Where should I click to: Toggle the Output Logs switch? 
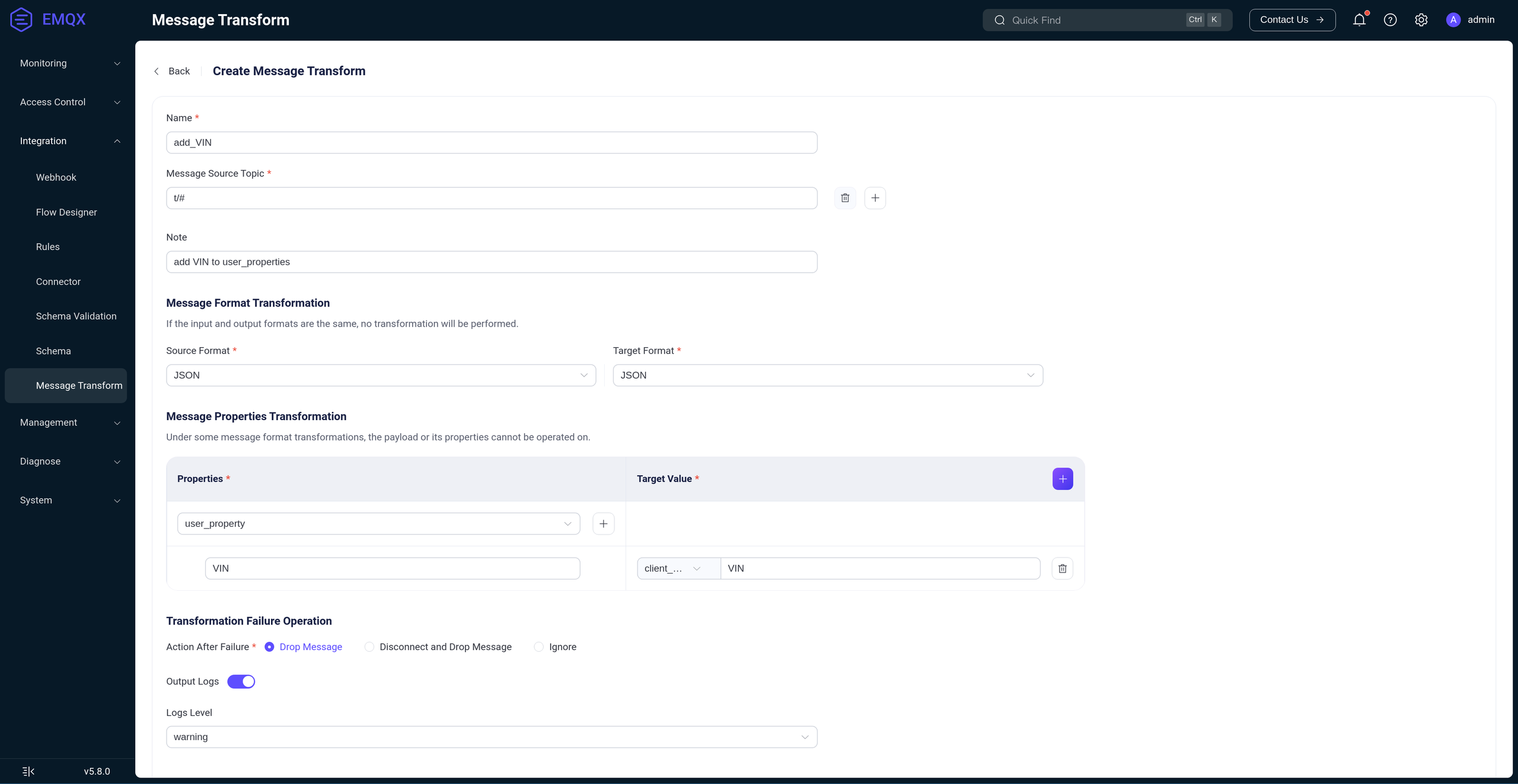241,682
